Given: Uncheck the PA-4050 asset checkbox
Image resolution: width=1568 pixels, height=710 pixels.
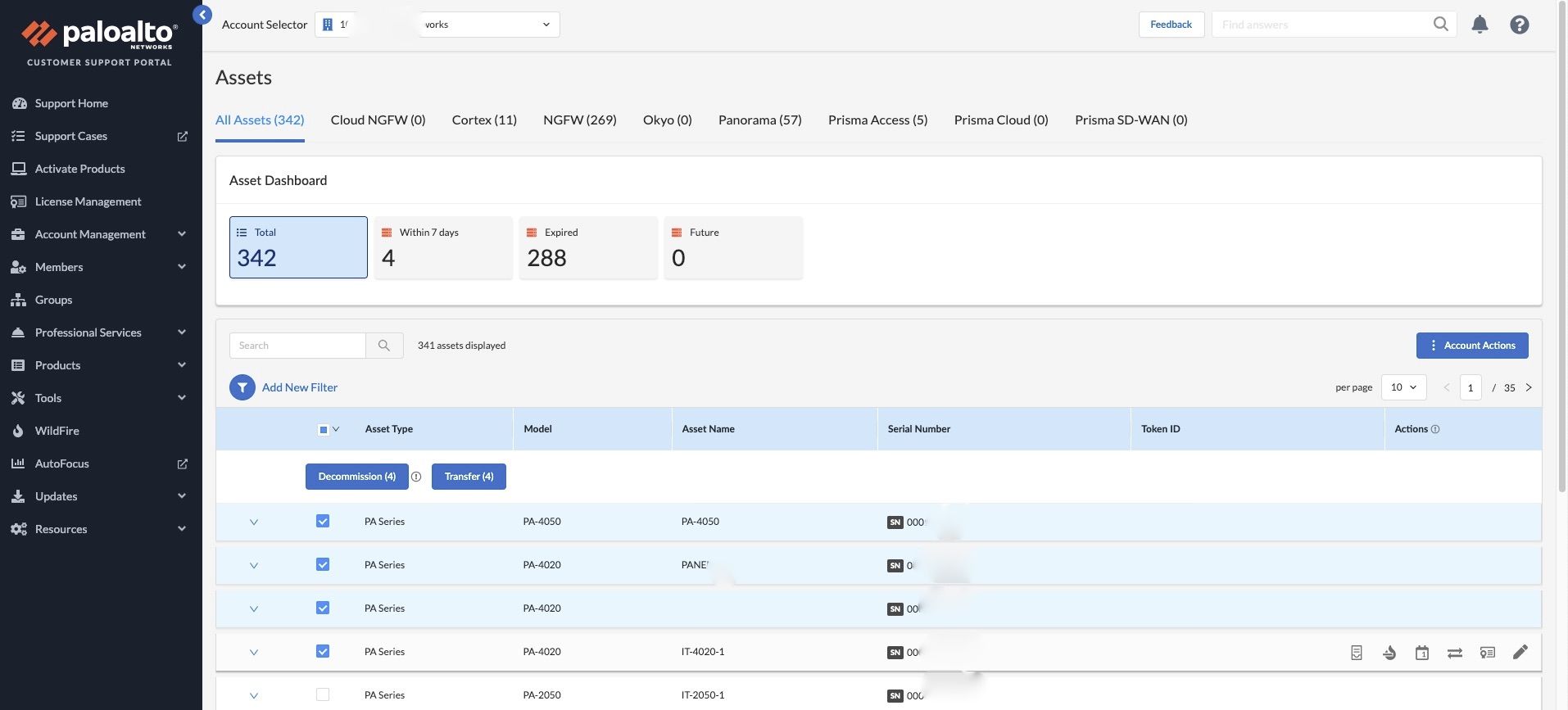Looking at the screenshot, I should (323, 522).
